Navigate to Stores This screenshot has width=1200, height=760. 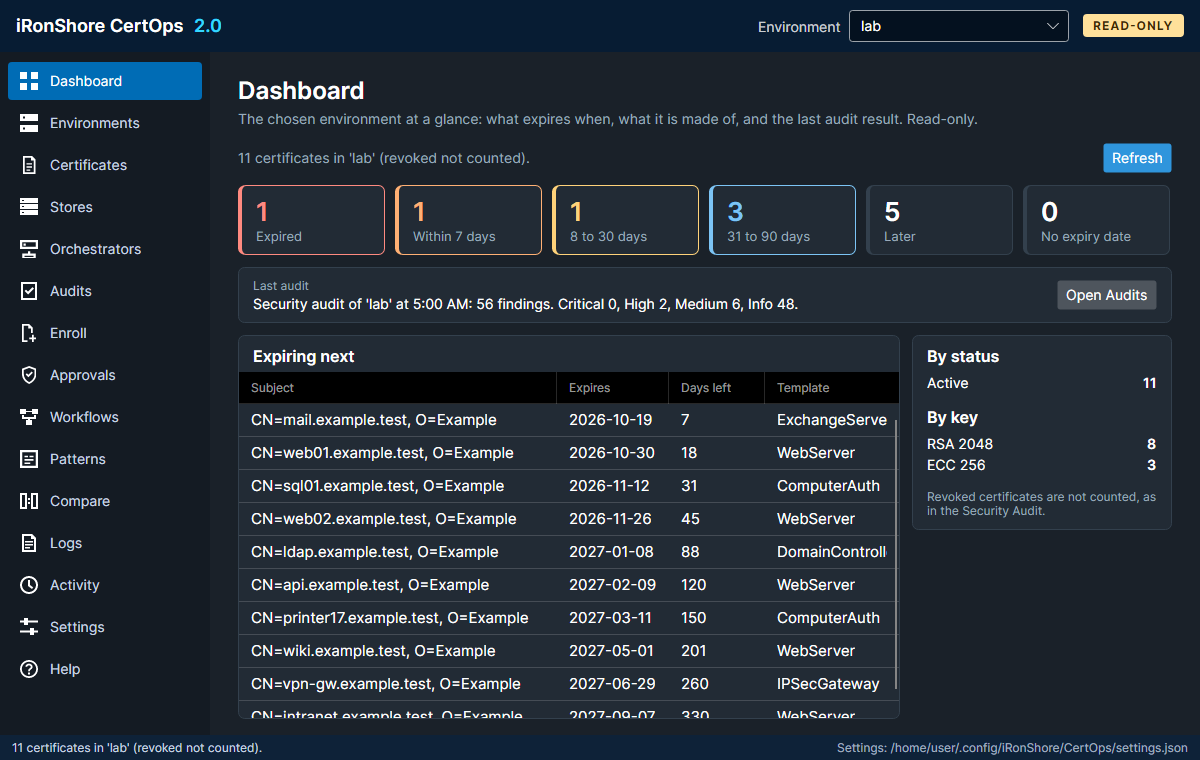pyautogui.click(x=105, y=207)
